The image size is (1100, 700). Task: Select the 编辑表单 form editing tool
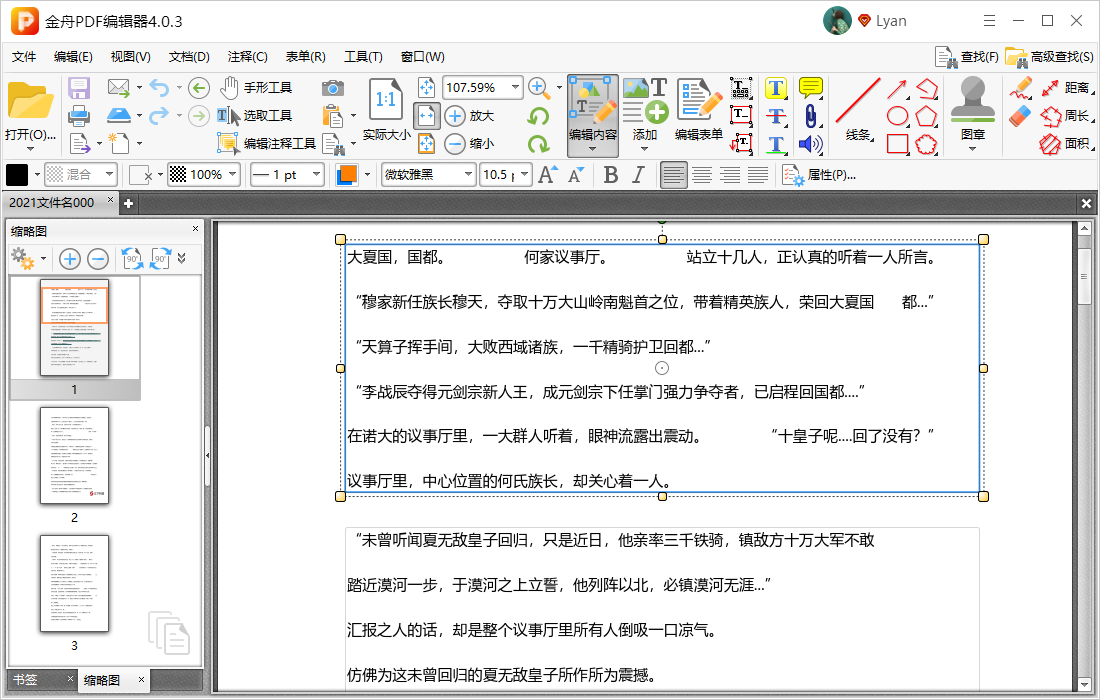697,110
